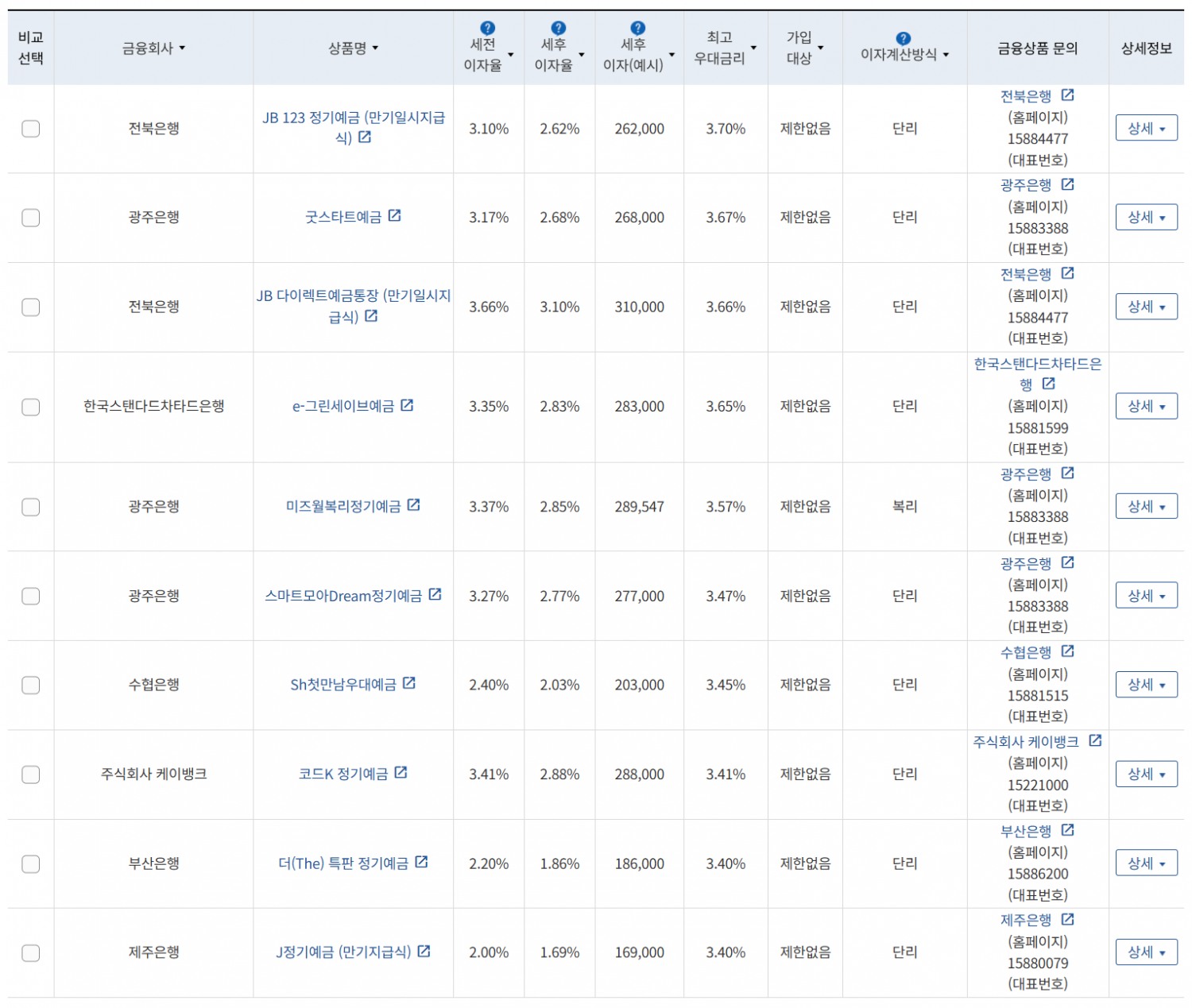Screen dimensions: 1192x1008
Task: Sort by 상품명 column header
Action: click(x=354, y=48)
